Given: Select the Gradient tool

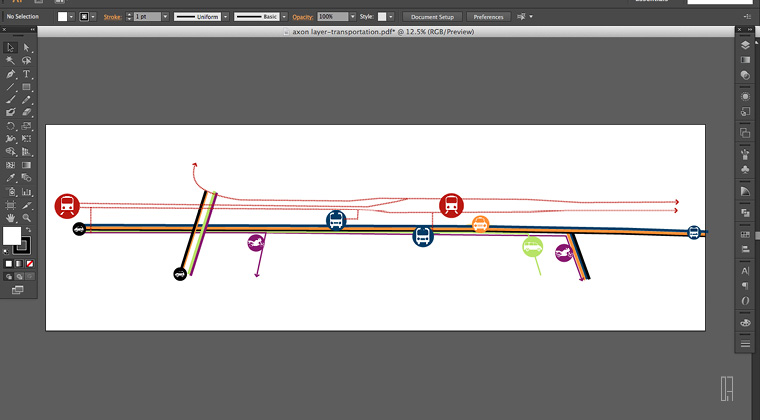Looking at the screenshot, I should click(x=27, y=165).
